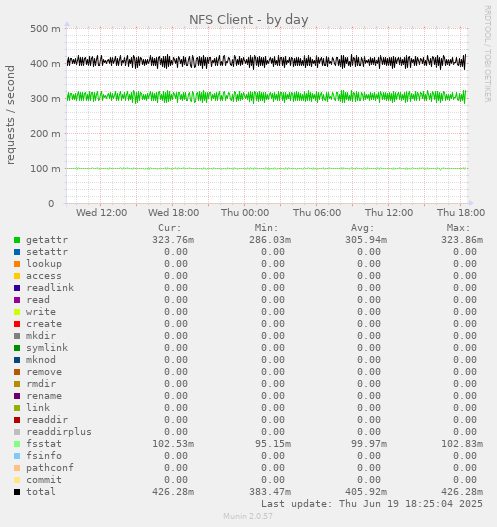The image size is (497, 527).
Task: Click the lookup orange legend swatch
Action: 17,264
